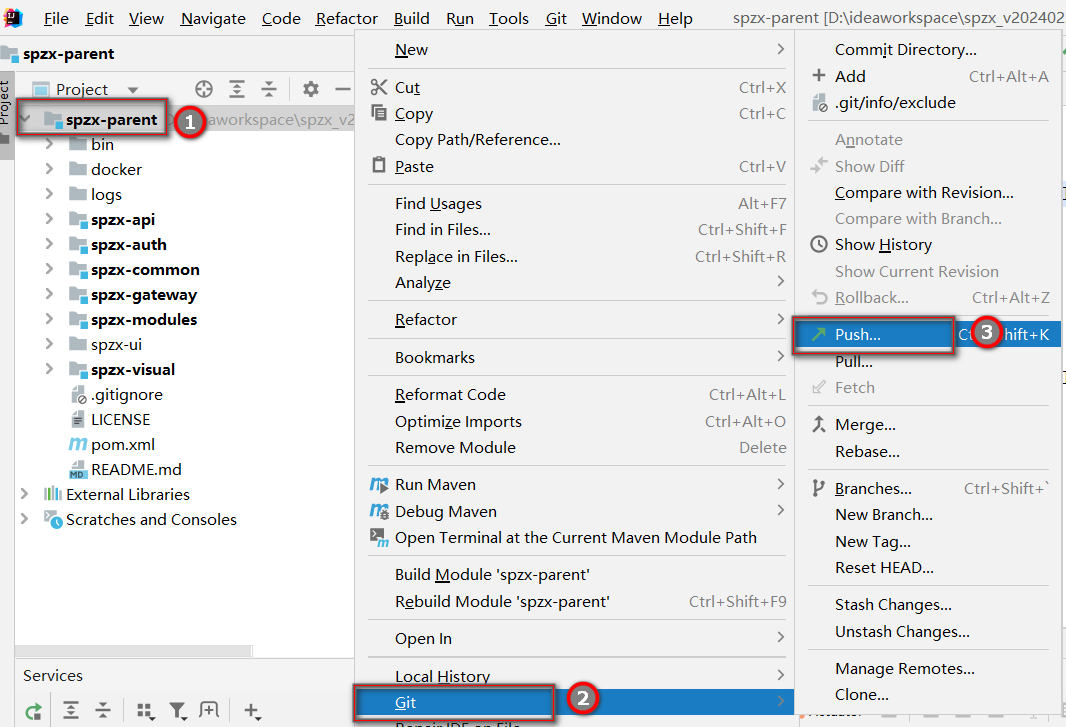Select the LICENSE file

[x=120, y=420]
